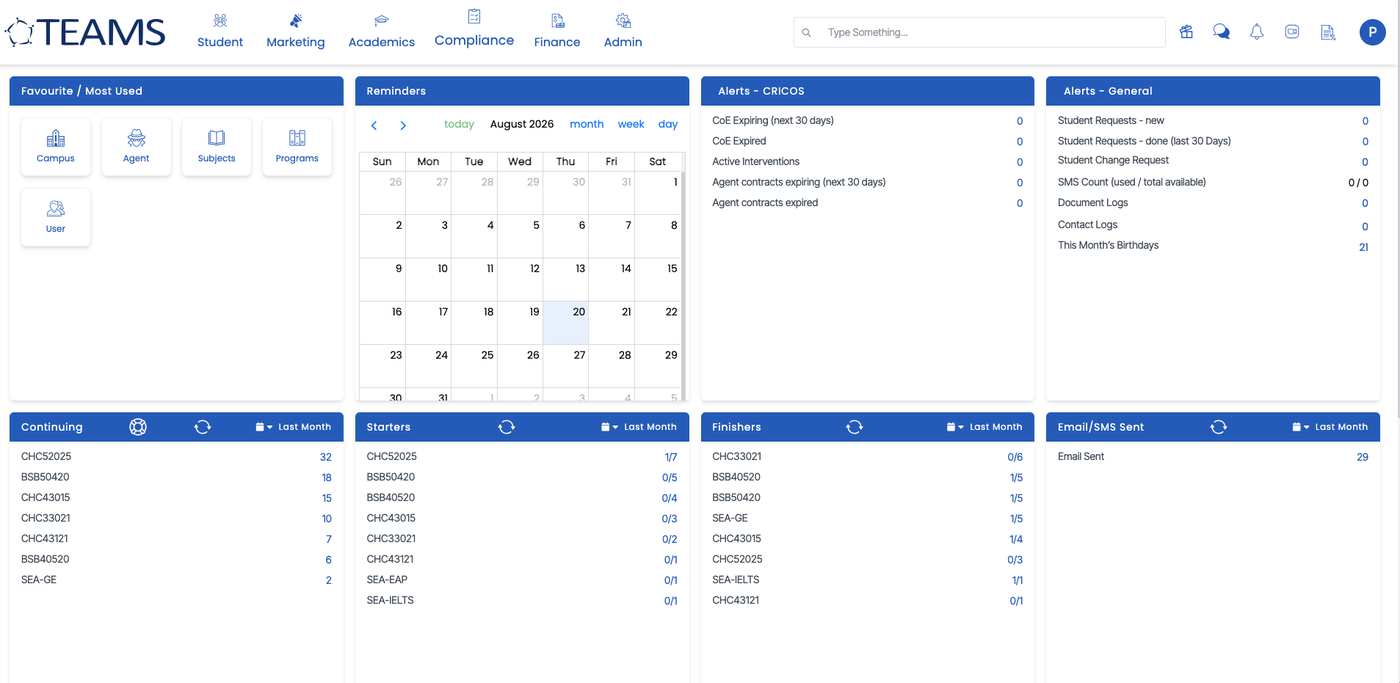Open the Email/SMS Sent Last Month dropdown

[1330, 427]
